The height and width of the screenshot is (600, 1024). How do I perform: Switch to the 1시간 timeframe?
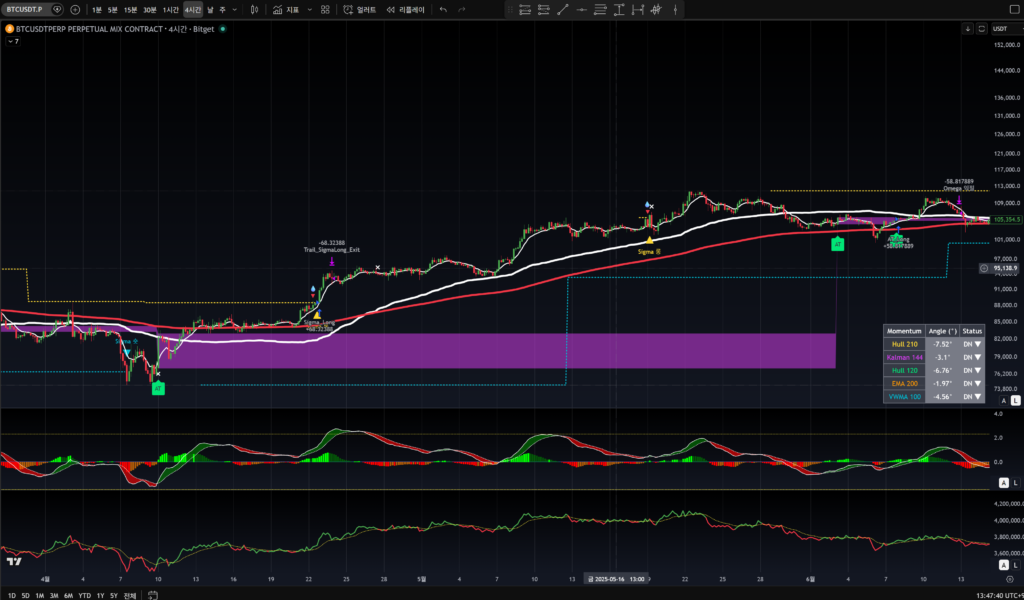(170, 10)
